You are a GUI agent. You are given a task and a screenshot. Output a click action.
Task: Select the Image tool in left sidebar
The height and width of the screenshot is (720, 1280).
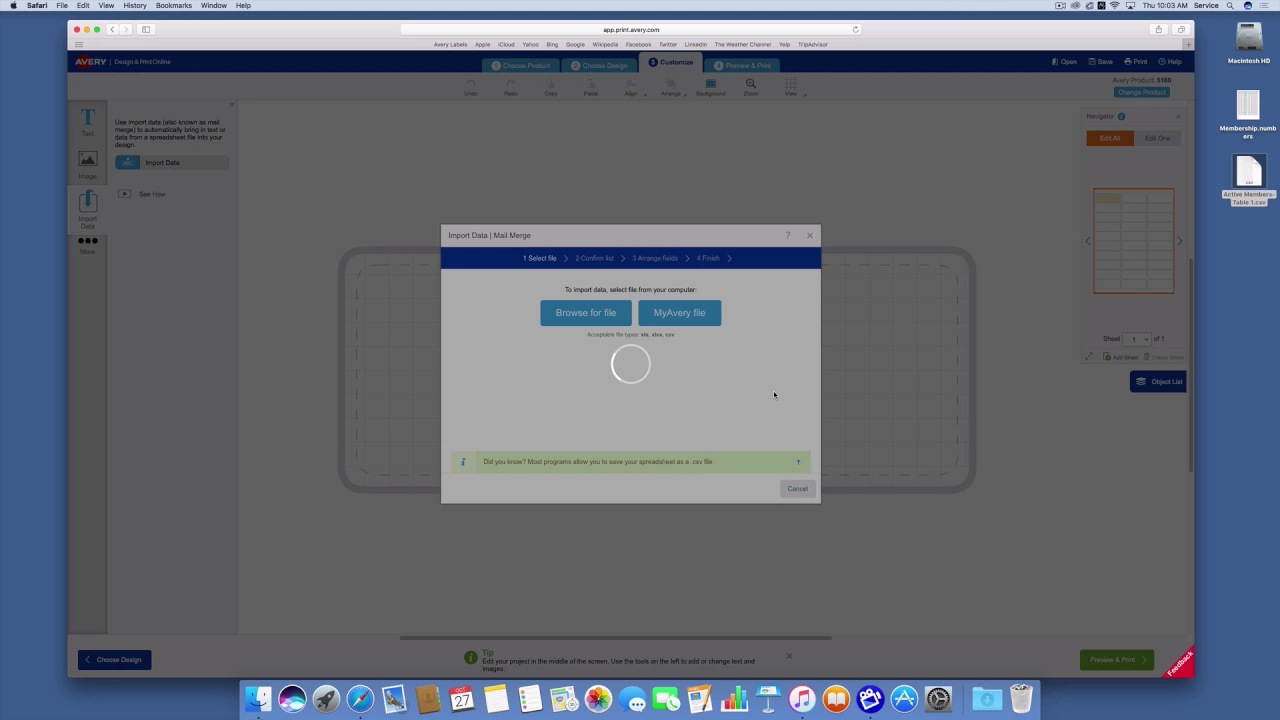tap(87, 165)
